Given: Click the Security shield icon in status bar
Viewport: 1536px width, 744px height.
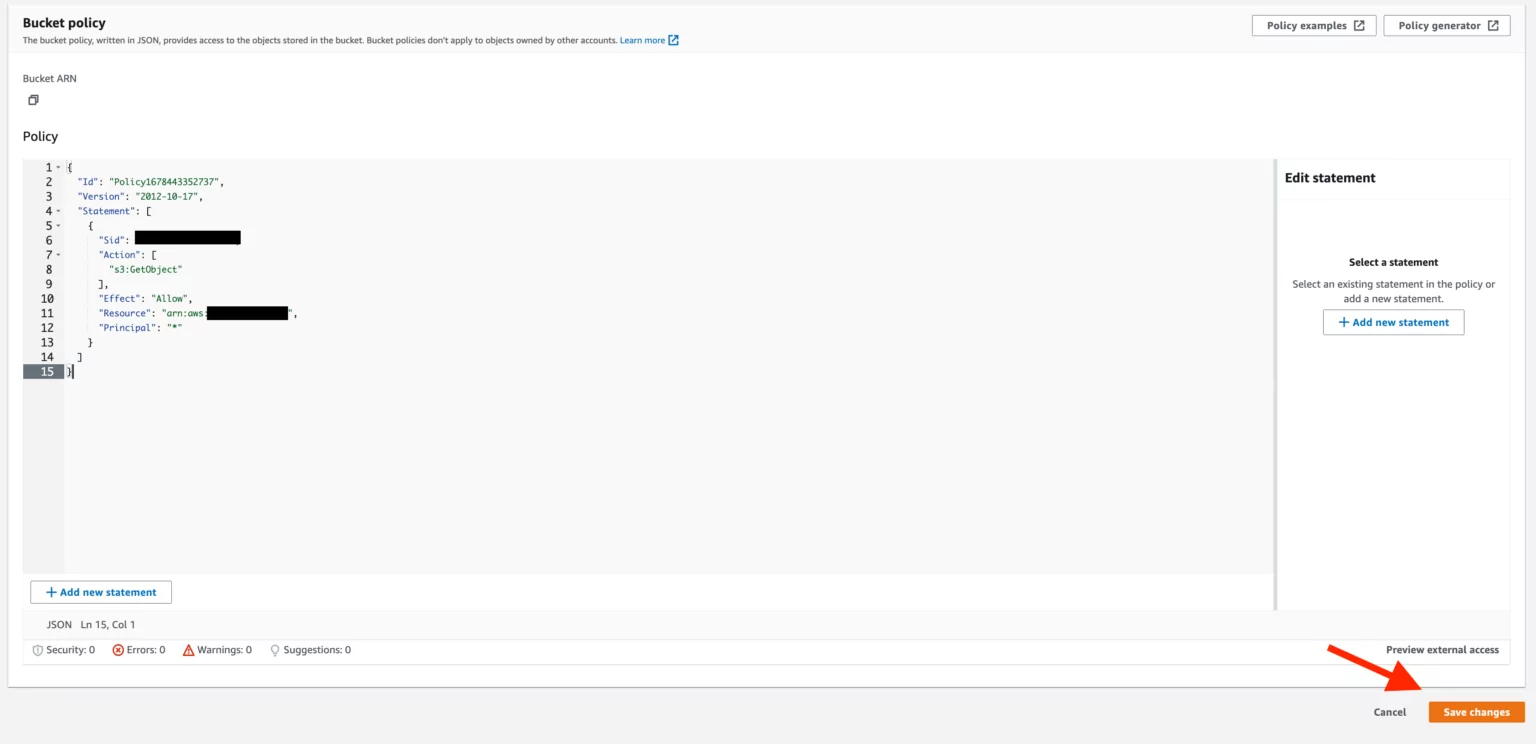Looking at the screenshot, I should click(x=37, y=649).
